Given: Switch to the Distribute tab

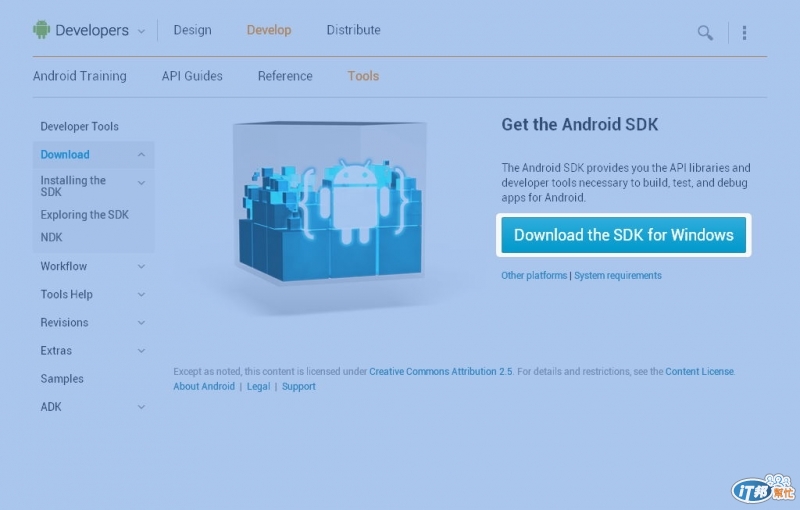Looking at the screenshot, I should (x=354, y=30).
